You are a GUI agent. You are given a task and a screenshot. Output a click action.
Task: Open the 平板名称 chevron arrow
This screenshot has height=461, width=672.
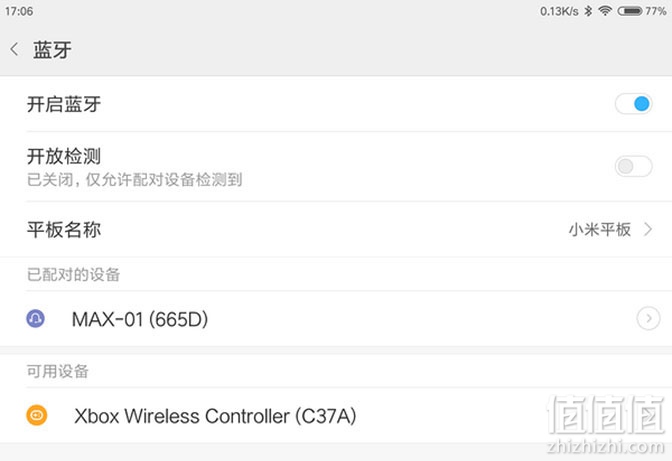(x=648, y=230)
